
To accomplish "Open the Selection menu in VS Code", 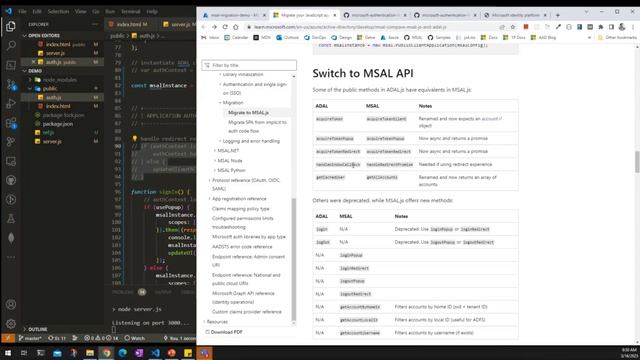I will (x=58, y=11).
